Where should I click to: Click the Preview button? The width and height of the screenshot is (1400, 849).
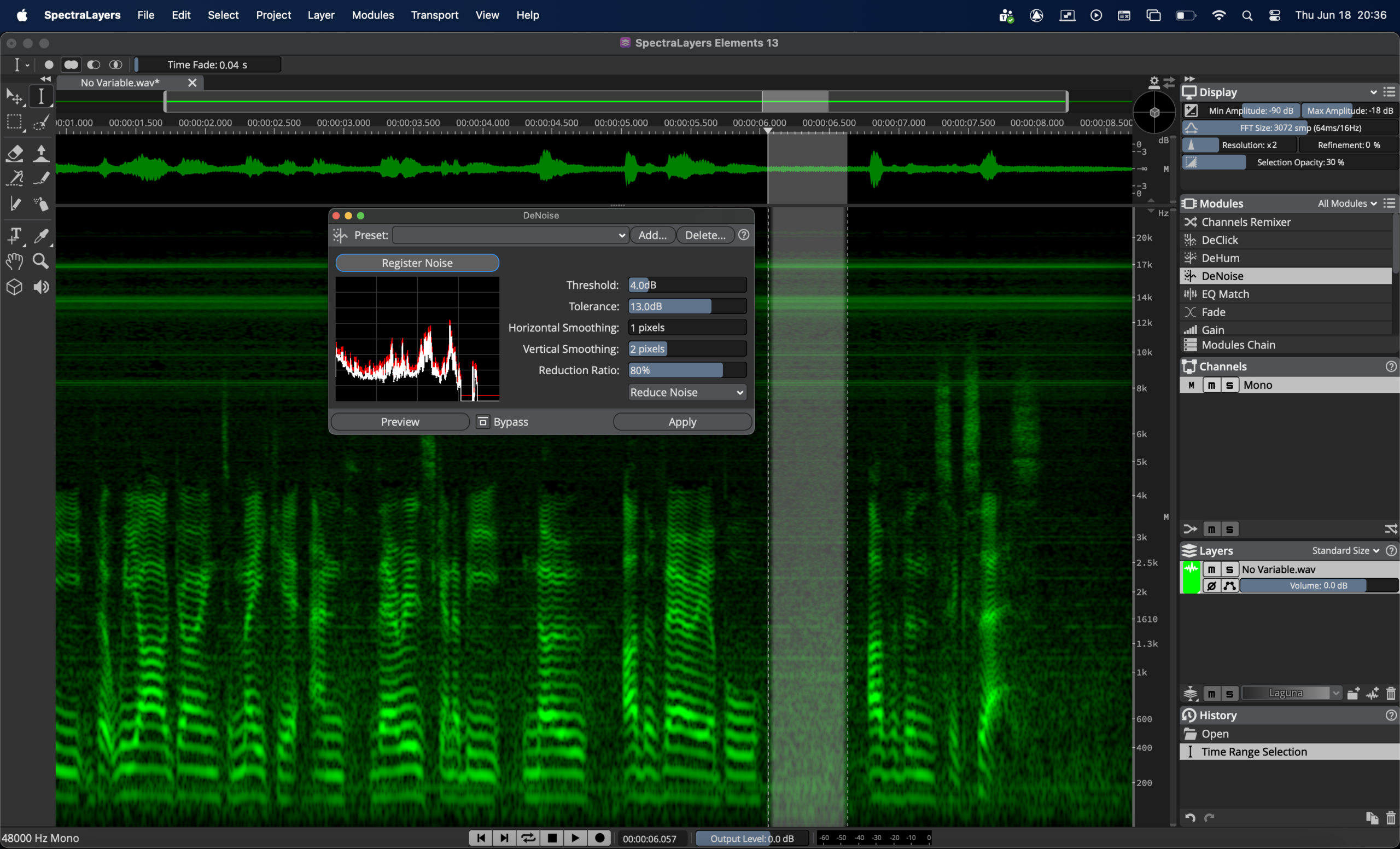[400, 422]
